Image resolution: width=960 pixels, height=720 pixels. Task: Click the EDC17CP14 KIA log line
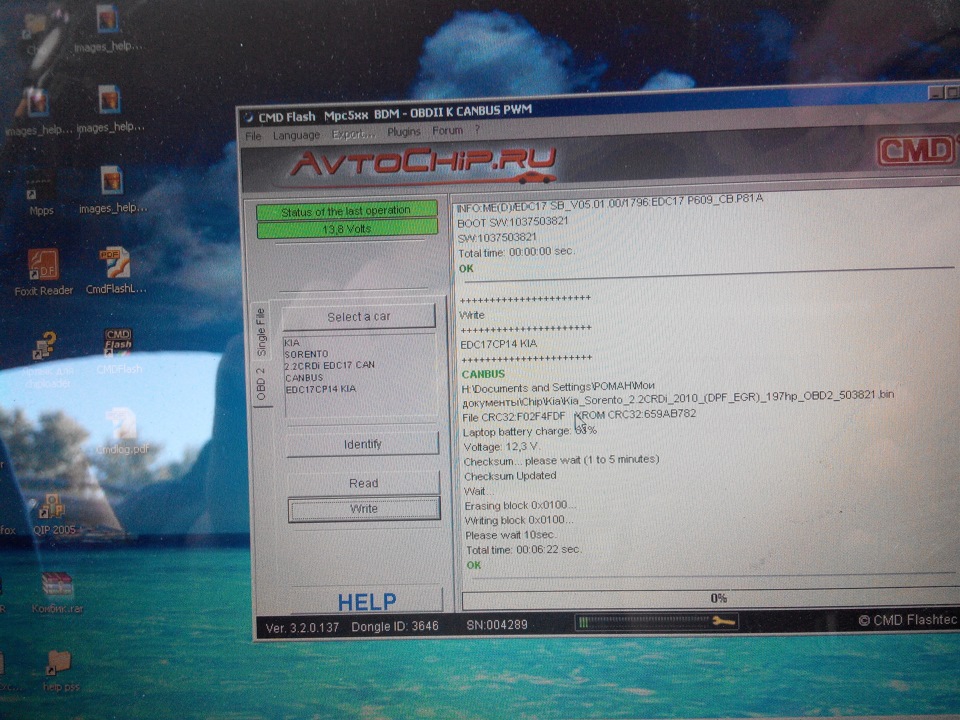click(x=498, y=344)
